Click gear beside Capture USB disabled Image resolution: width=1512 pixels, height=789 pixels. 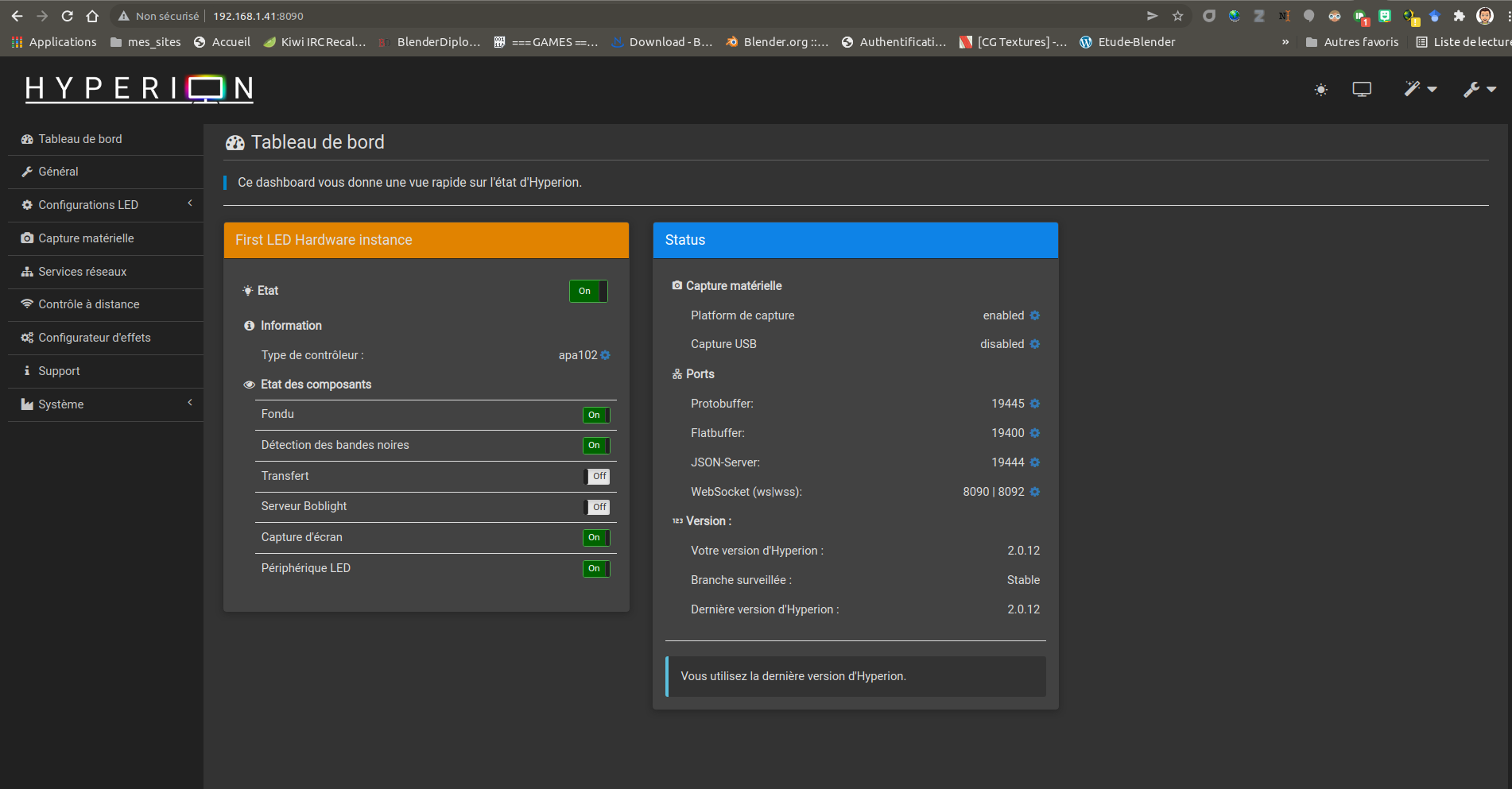(1035, 344)
